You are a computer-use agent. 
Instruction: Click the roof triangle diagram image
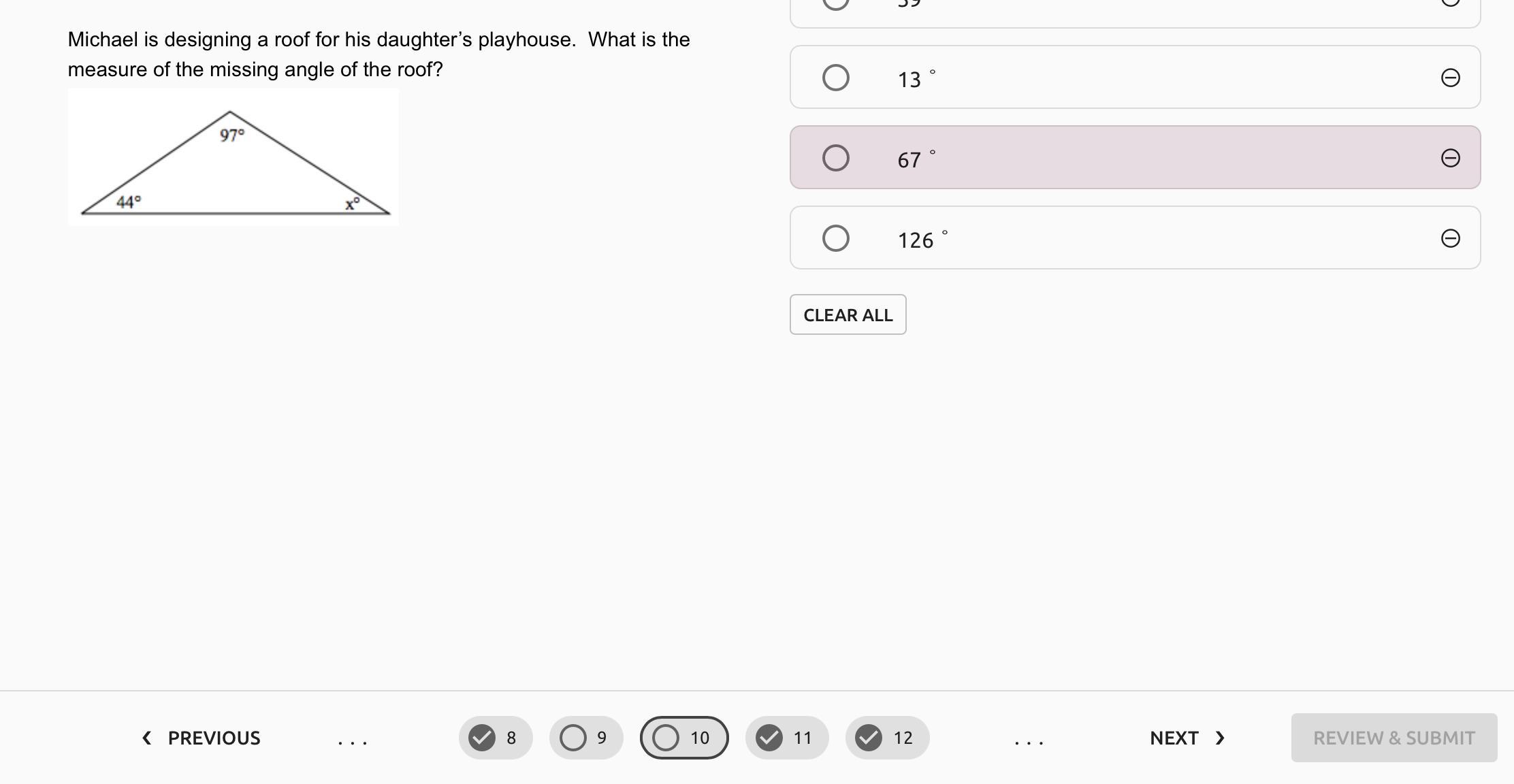(233, 157)
